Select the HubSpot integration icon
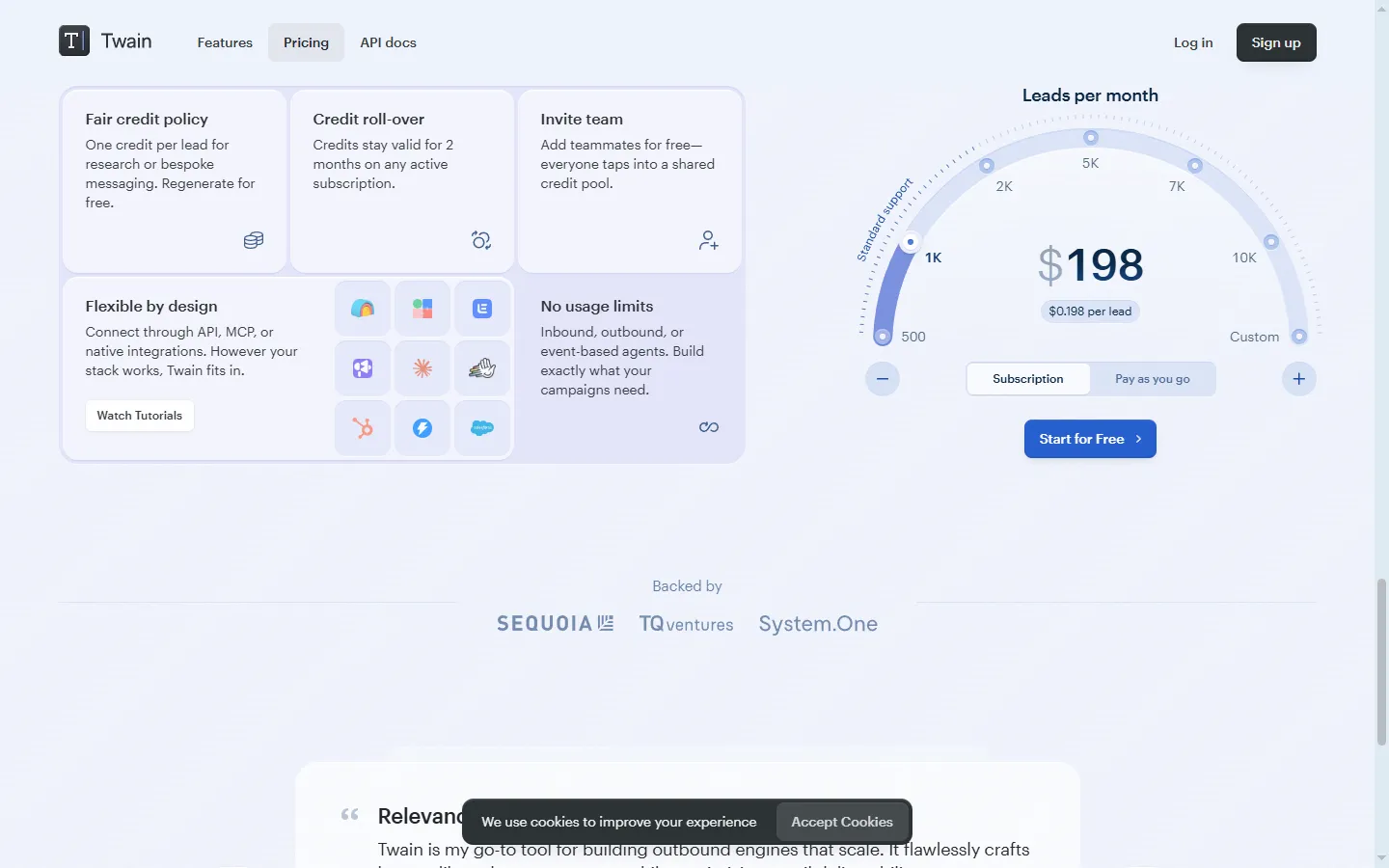This screenshot has height=868, width=1389. point(362,427)
